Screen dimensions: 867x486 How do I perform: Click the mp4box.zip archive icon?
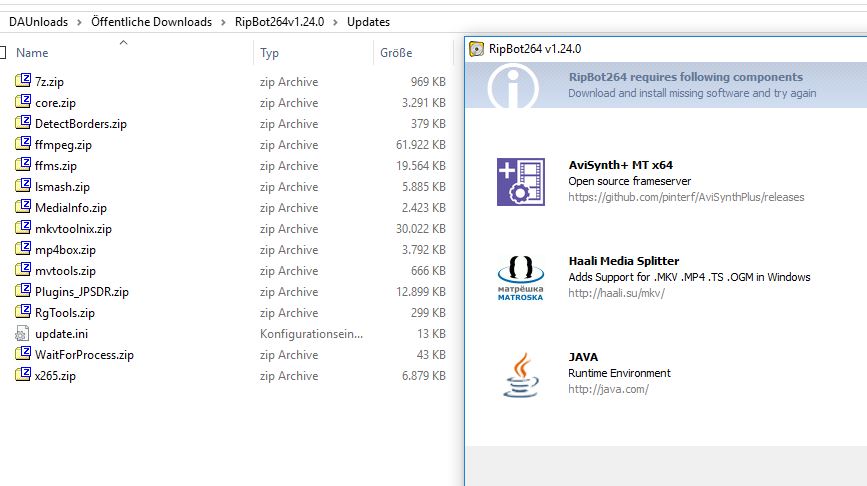(x=23, y=249)
